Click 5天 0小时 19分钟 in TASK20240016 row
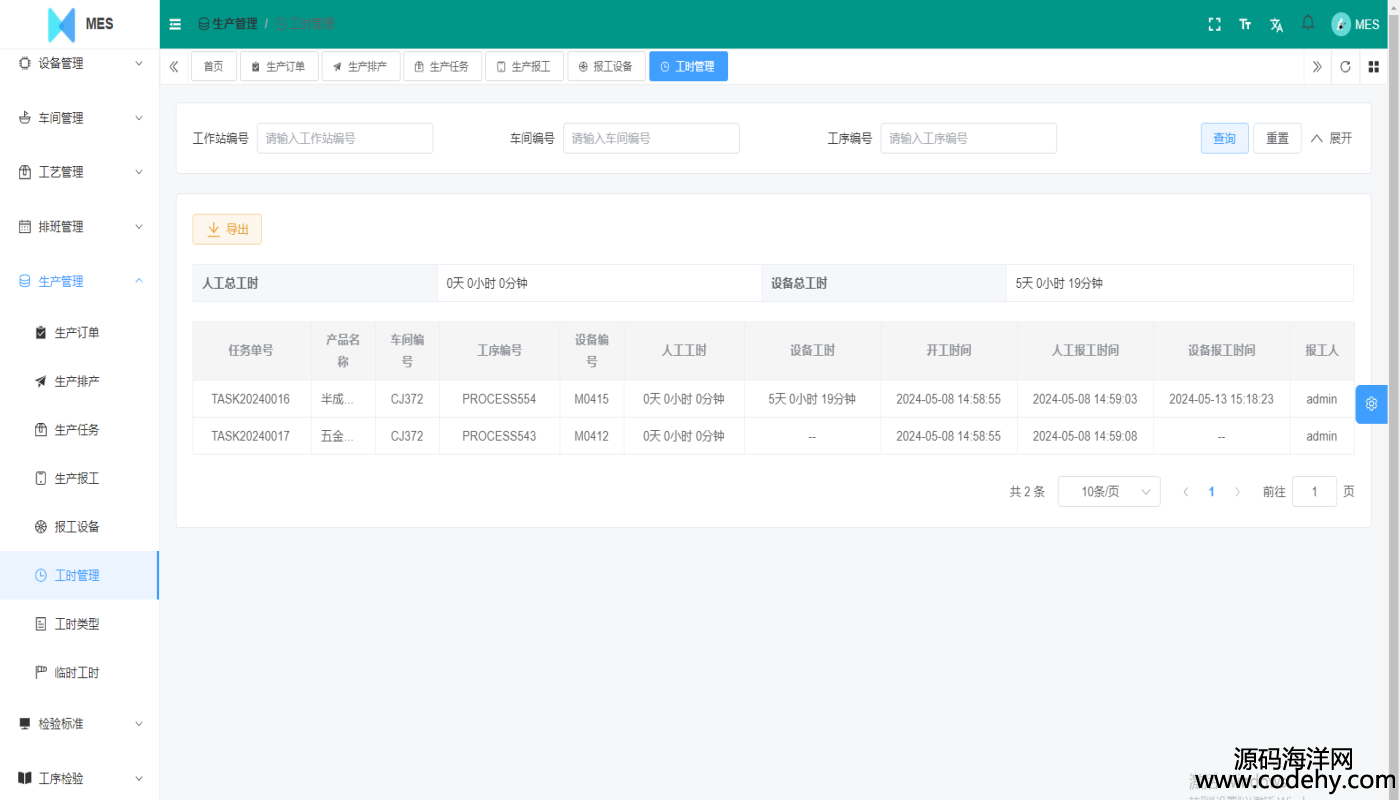This screenshot has width=1400, height=800. pyautogui.click(x=812, y=399)
